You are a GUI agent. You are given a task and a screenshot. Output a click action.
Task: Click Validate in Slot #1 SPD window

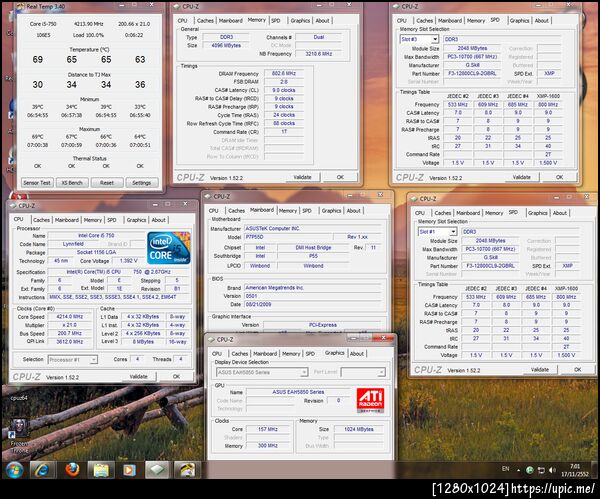point(540,370)
